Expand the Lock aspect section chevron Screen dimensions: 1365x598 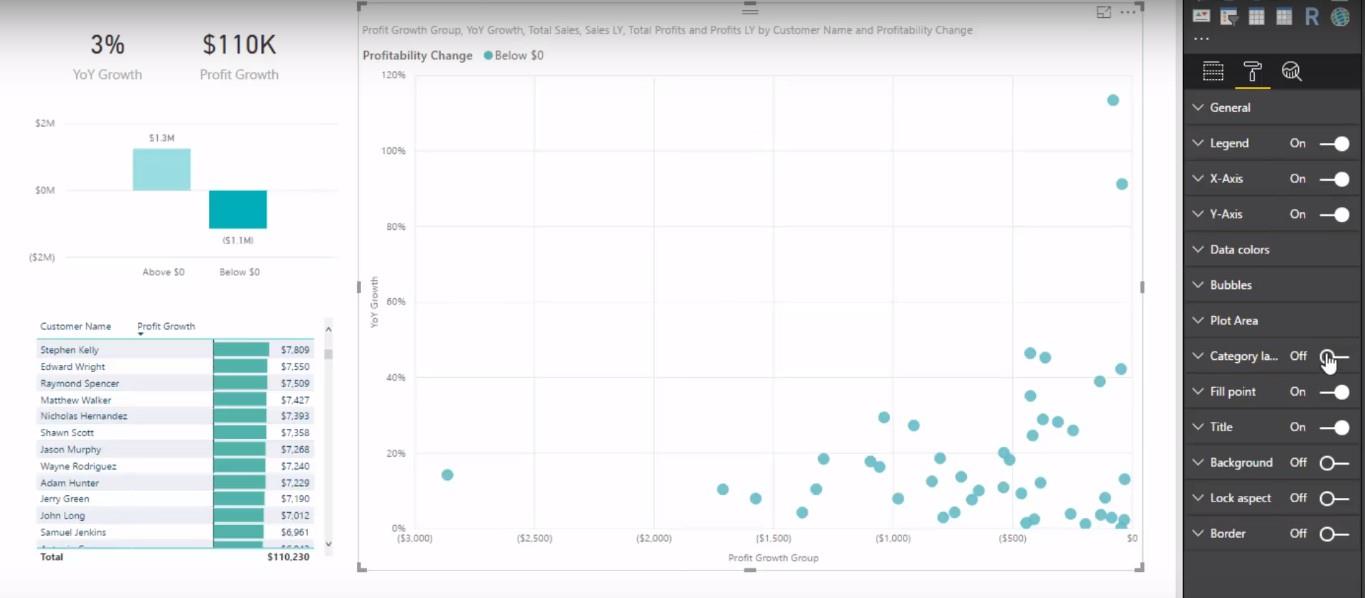click(x=1197, y=498)
